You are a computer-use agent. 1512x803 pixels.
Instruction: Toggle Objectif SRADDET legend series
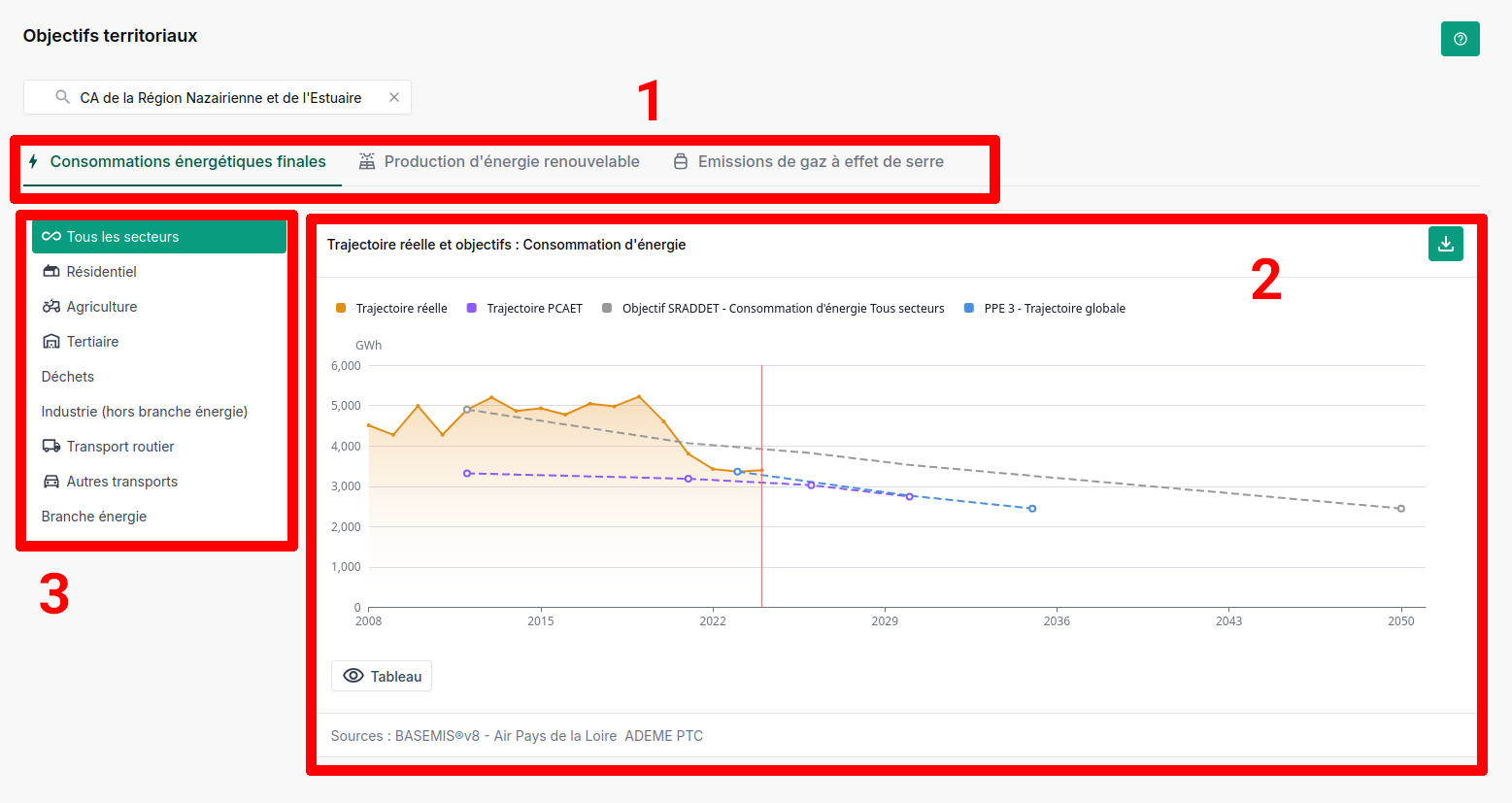pyautogui.click(x=773, y=308)
